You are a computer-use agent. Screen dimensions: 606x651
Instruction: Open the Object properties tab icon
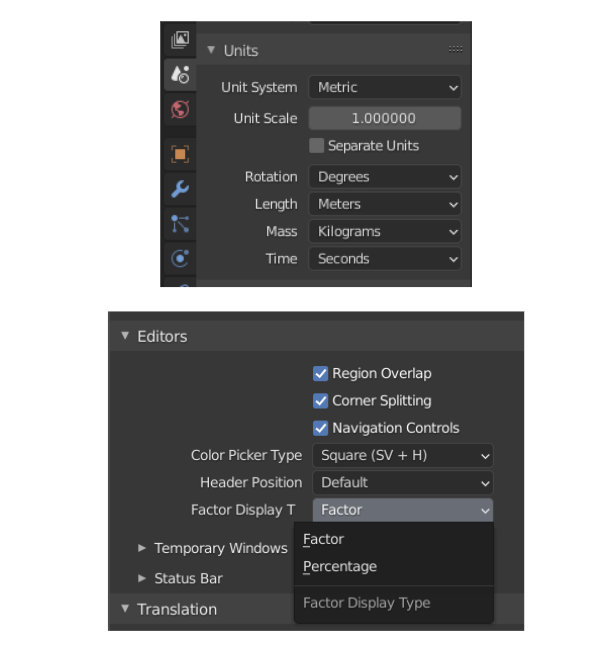tap(180, 154)
